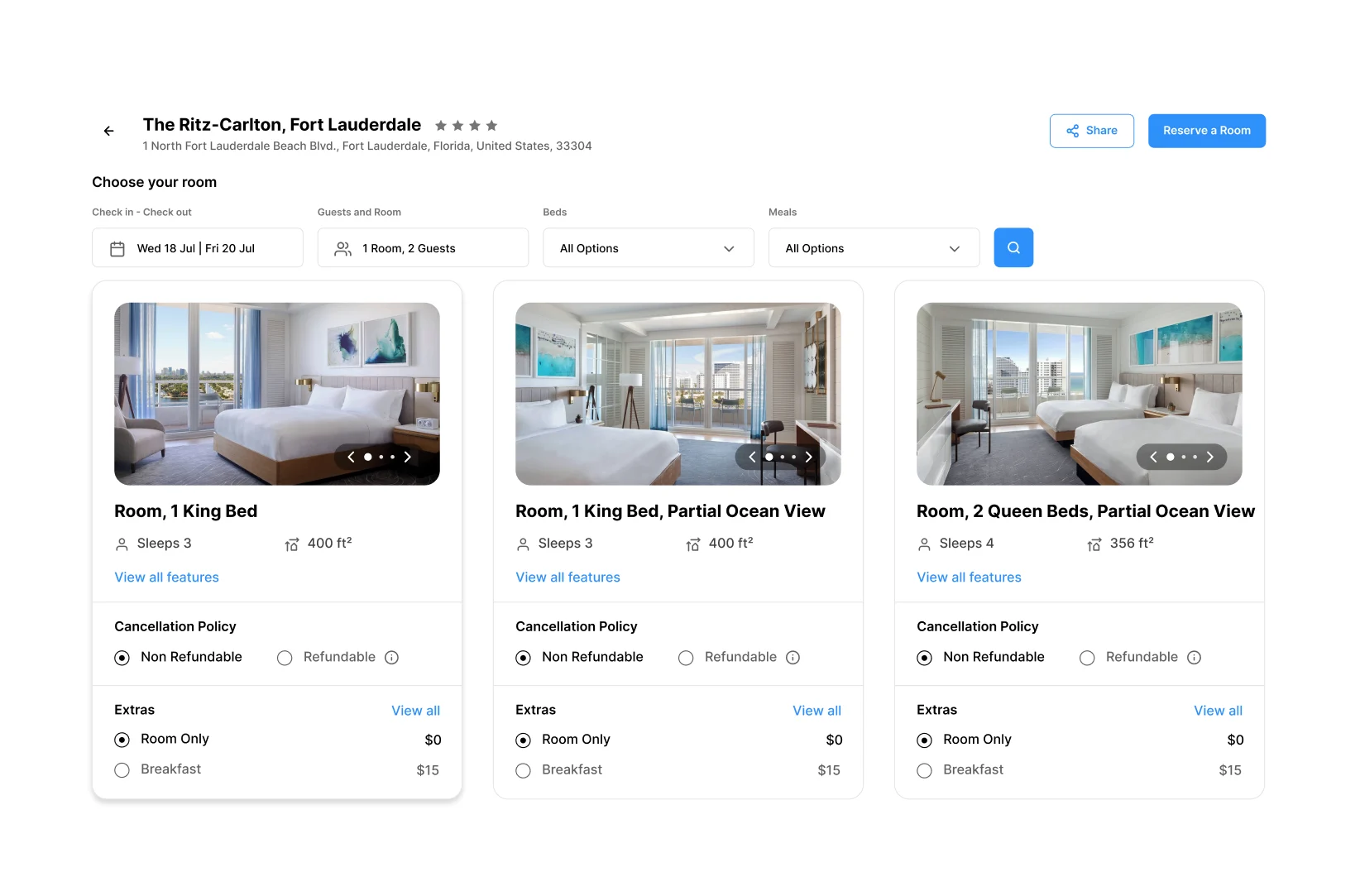Screen dimensions: 1360x896
Task: Select Non Refundable for 2 Queen Beds room
Action: pyautogui.click(x=924, y=658)
